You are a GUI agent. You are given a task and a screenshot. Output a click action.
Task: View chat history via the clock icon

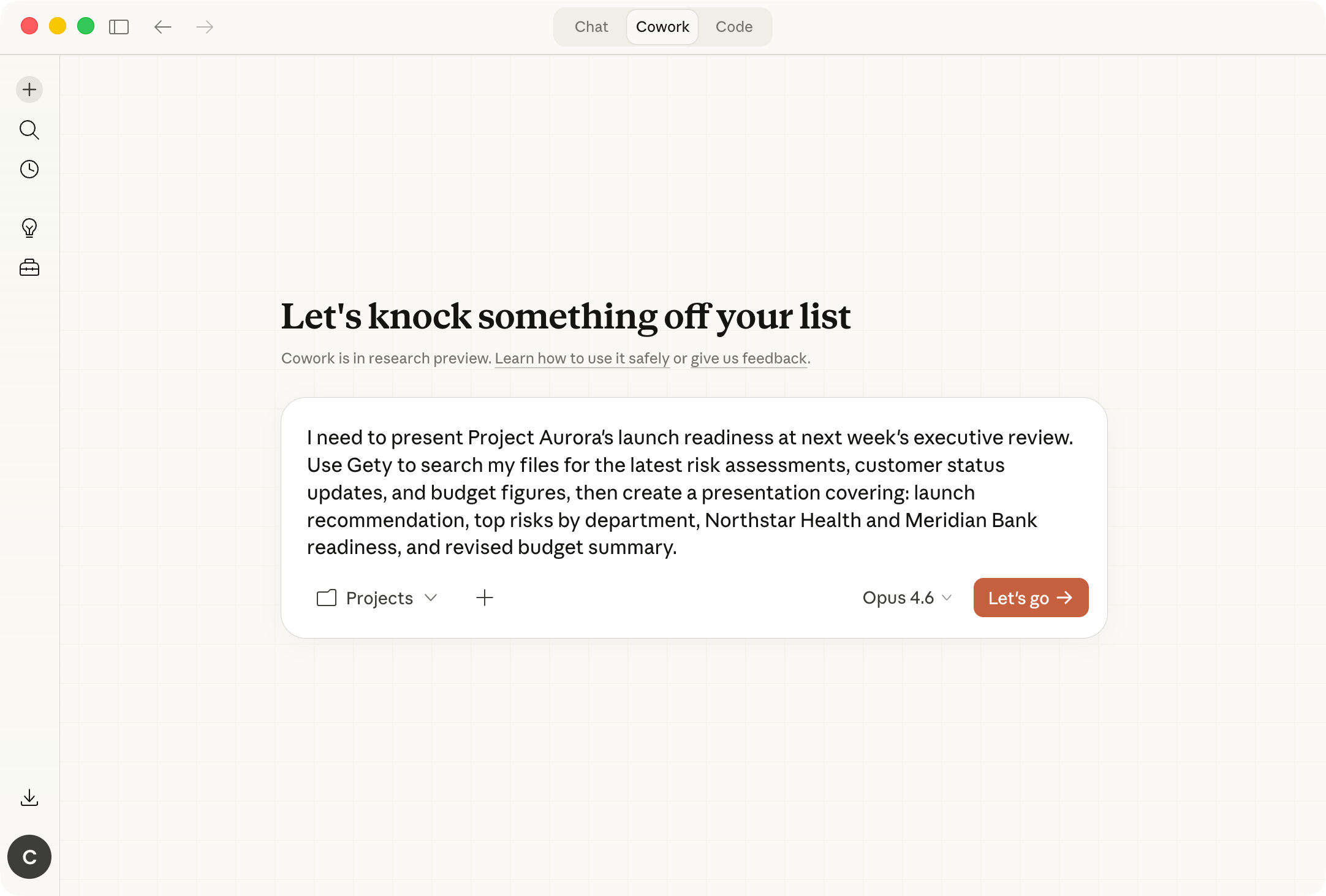(29, 170)
